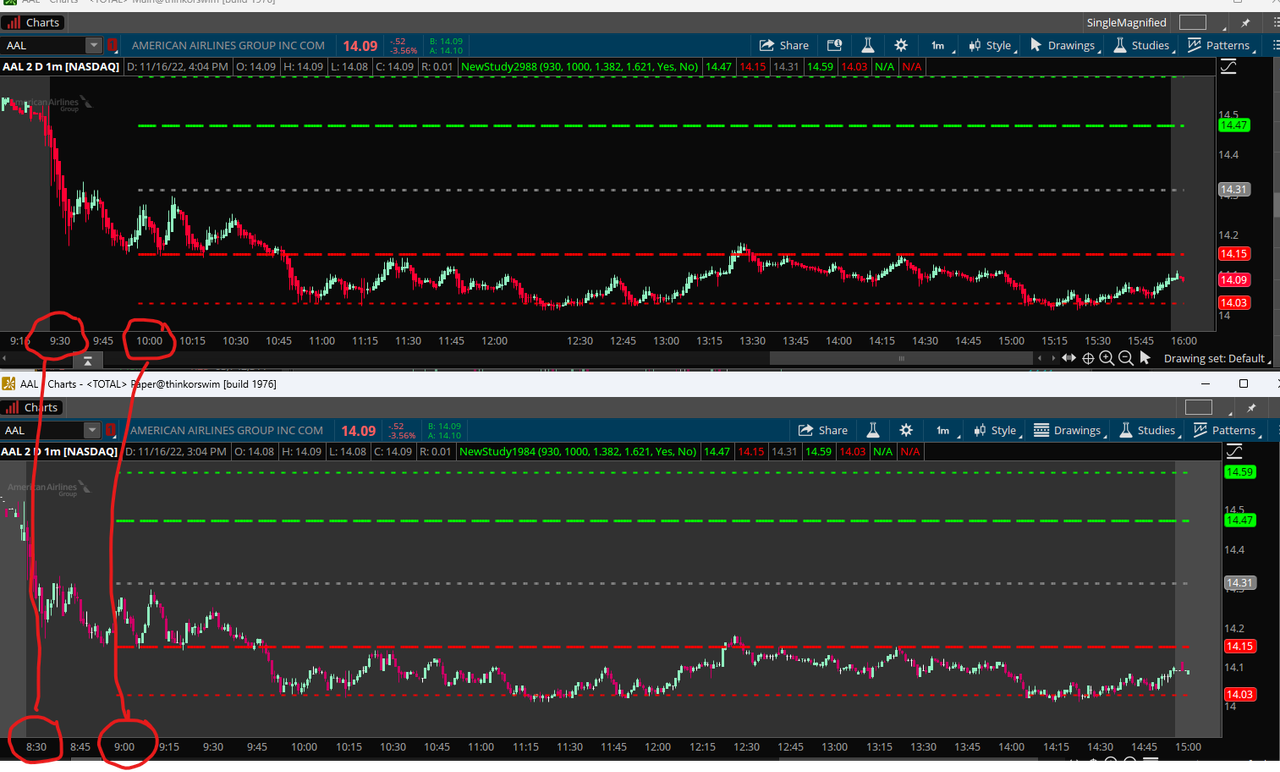Click the pan arrows icon in top chart
Image resolution: width=1280 pixels, height=772 pixels.
1069,358
